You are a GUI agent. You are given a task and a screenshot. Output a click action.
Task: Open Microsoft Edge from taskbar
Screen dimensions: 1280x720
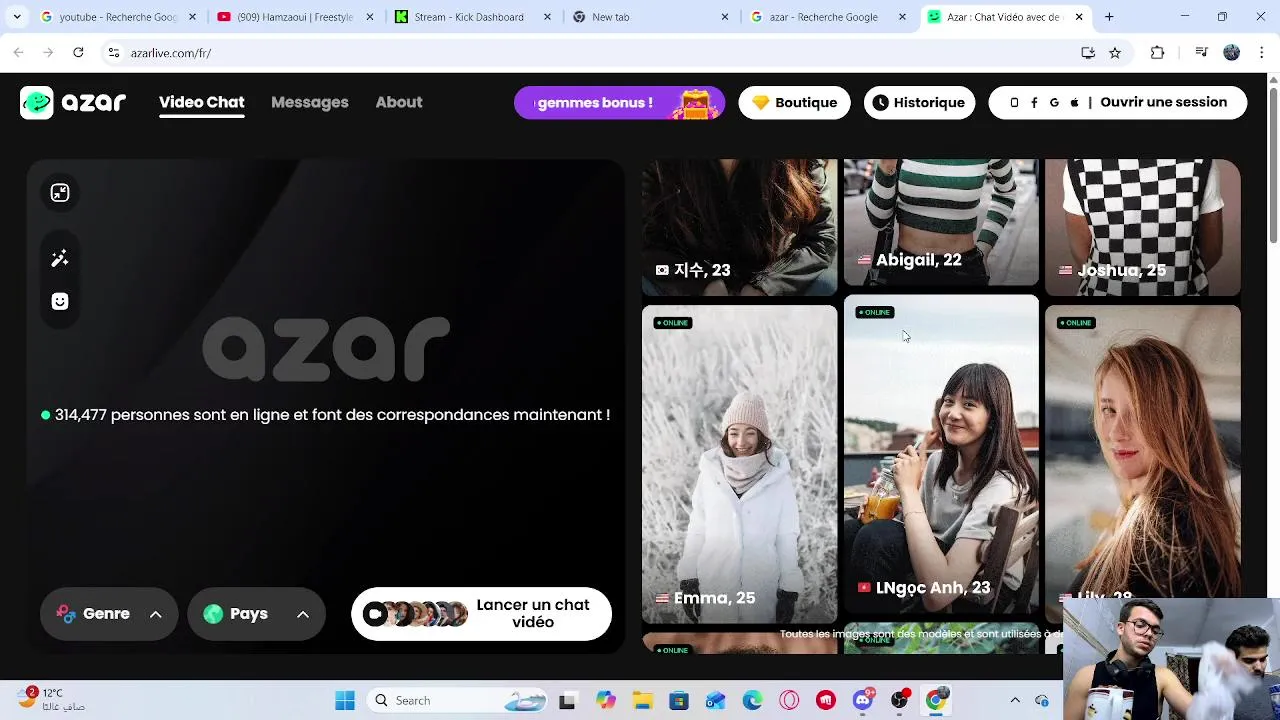pos(752,700)
